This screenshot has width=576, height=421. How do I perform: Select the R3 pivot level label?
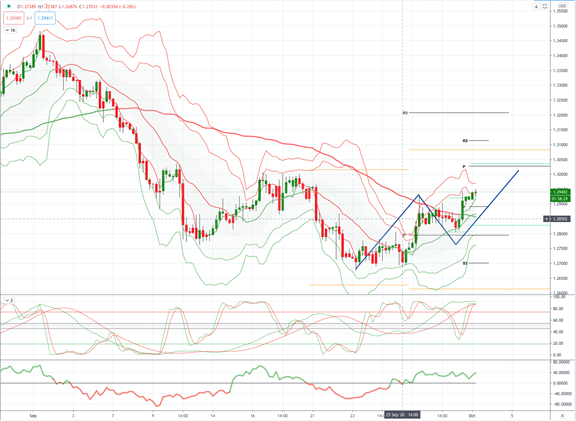[x=405, y=113]
